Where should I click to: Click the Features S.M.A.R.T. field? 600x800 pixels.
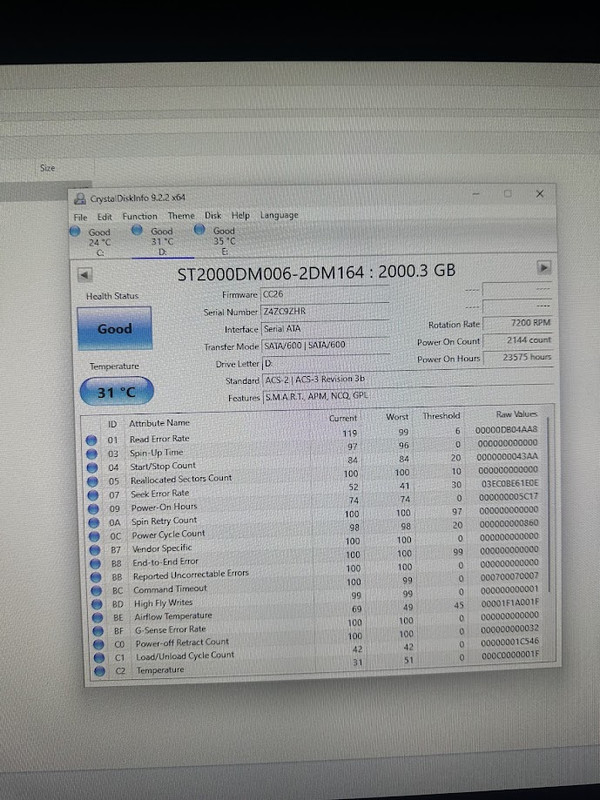coord(408,396)
